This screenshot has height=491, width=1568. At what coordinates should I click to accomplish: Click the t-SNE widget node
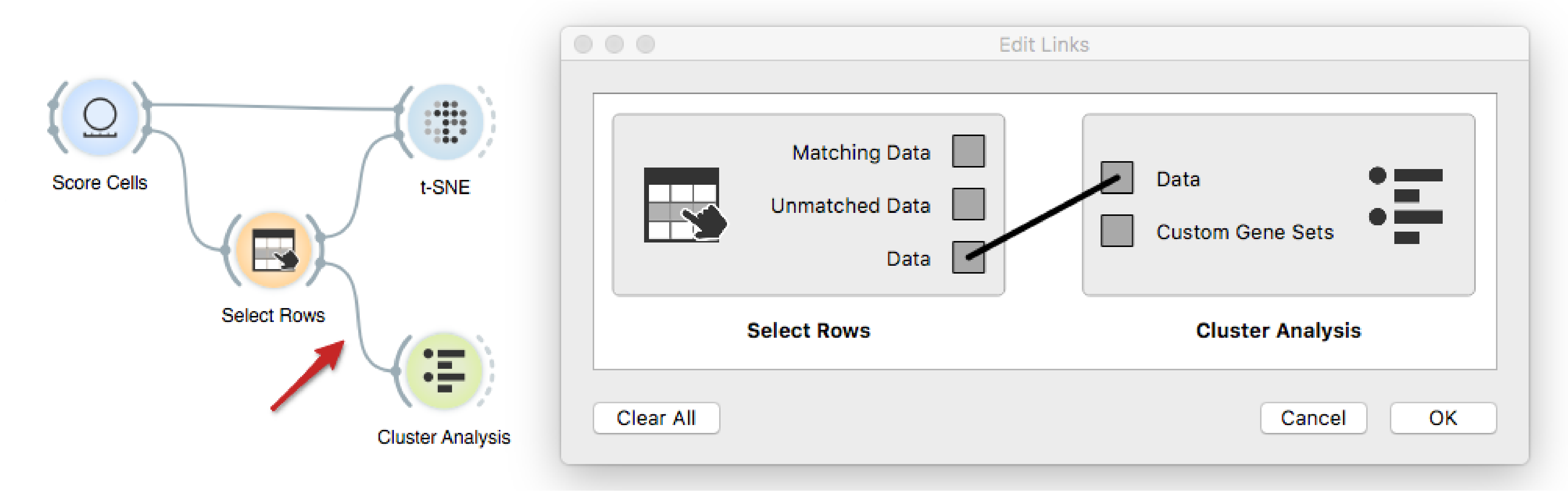click(x=446, y=122)
